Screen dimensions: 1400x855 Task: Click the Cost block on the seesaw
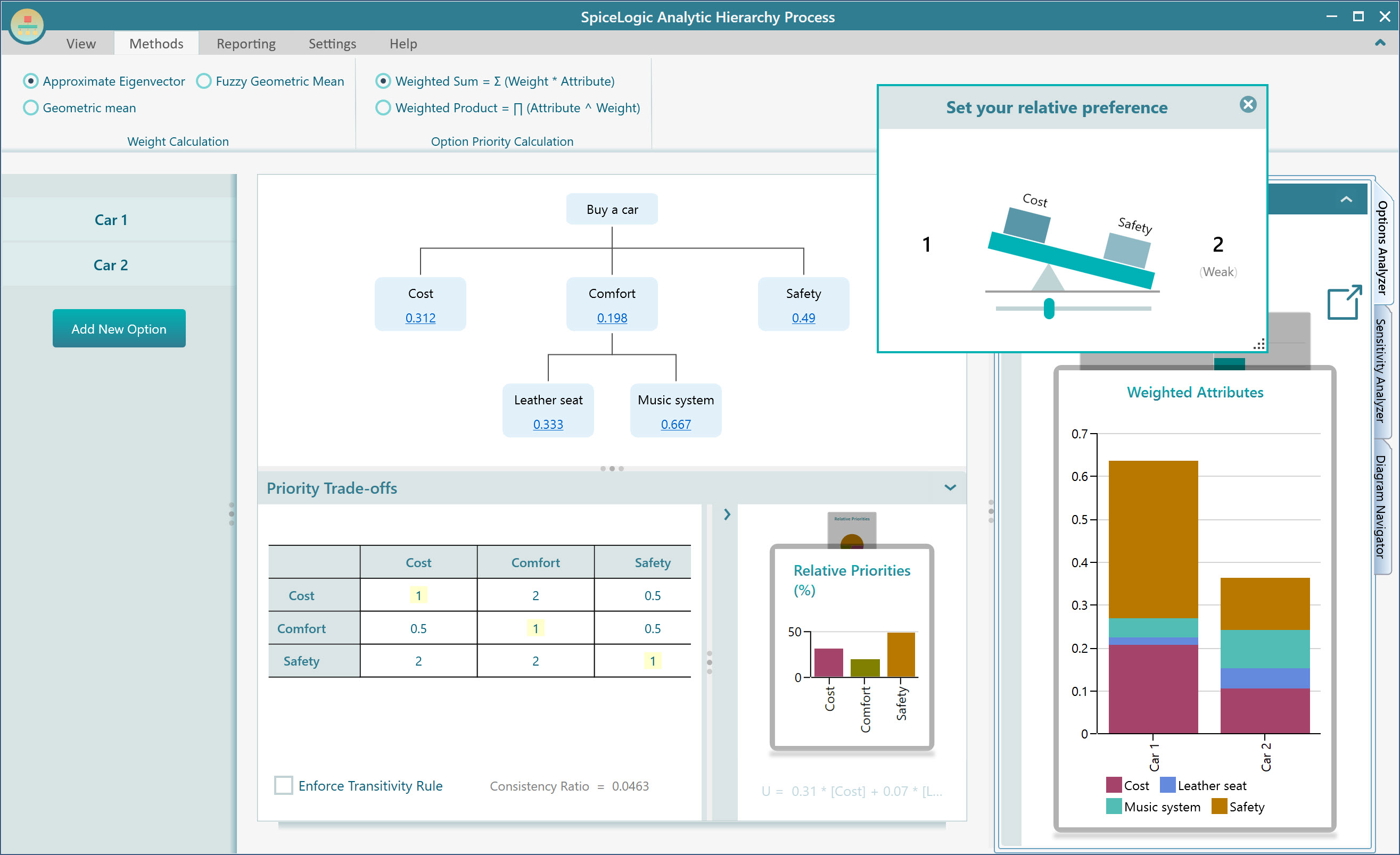pyautogui.click(x=1027, y=226)
